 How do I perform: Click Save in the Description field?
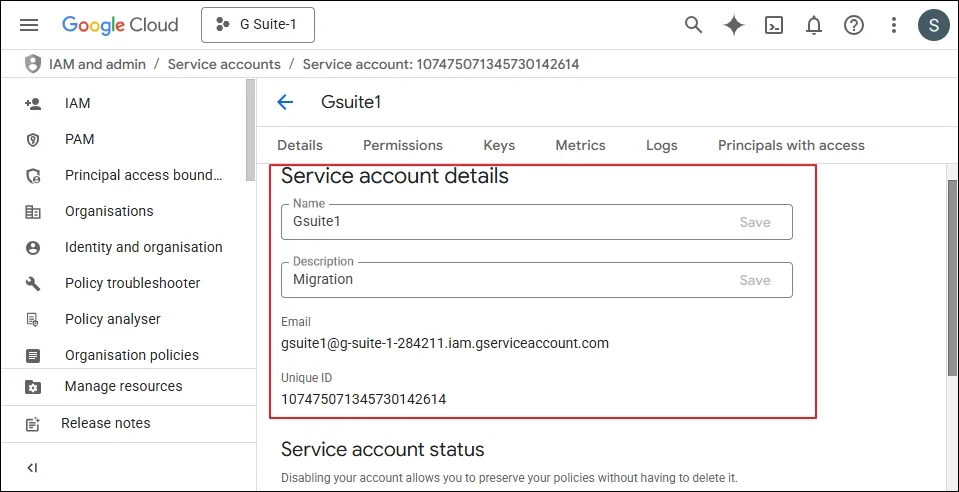tap(755, 280)
